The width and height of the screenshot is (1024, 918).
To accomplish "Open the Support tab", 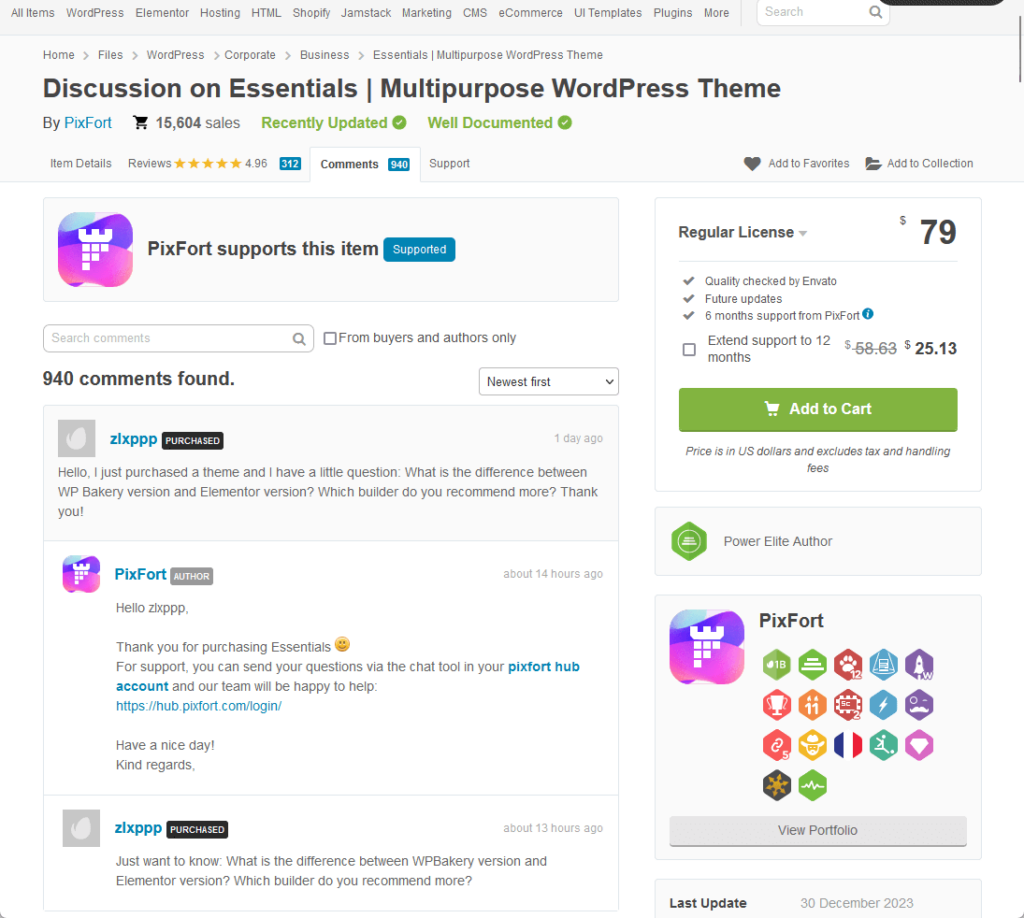I will click(449, 163).
